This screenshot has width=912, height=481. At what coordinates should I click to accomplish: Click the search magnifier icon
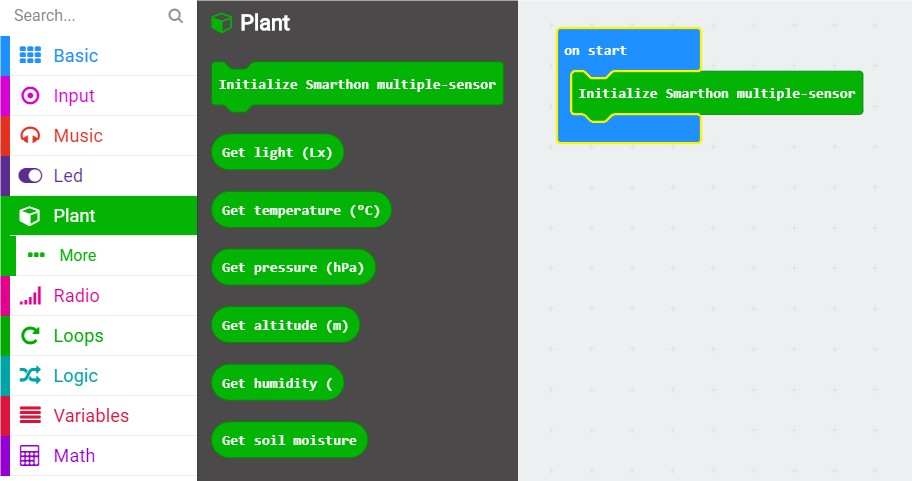[176, 16]
